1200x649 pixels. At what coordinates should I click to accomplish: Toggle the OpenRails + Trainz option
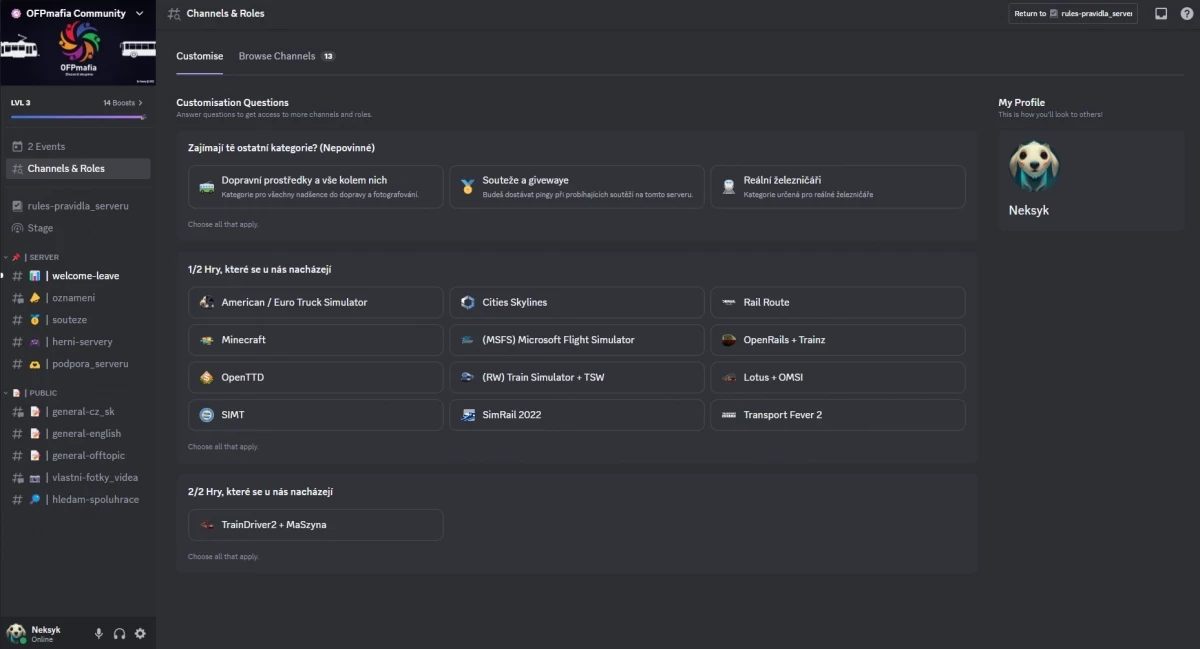[838, 340]
